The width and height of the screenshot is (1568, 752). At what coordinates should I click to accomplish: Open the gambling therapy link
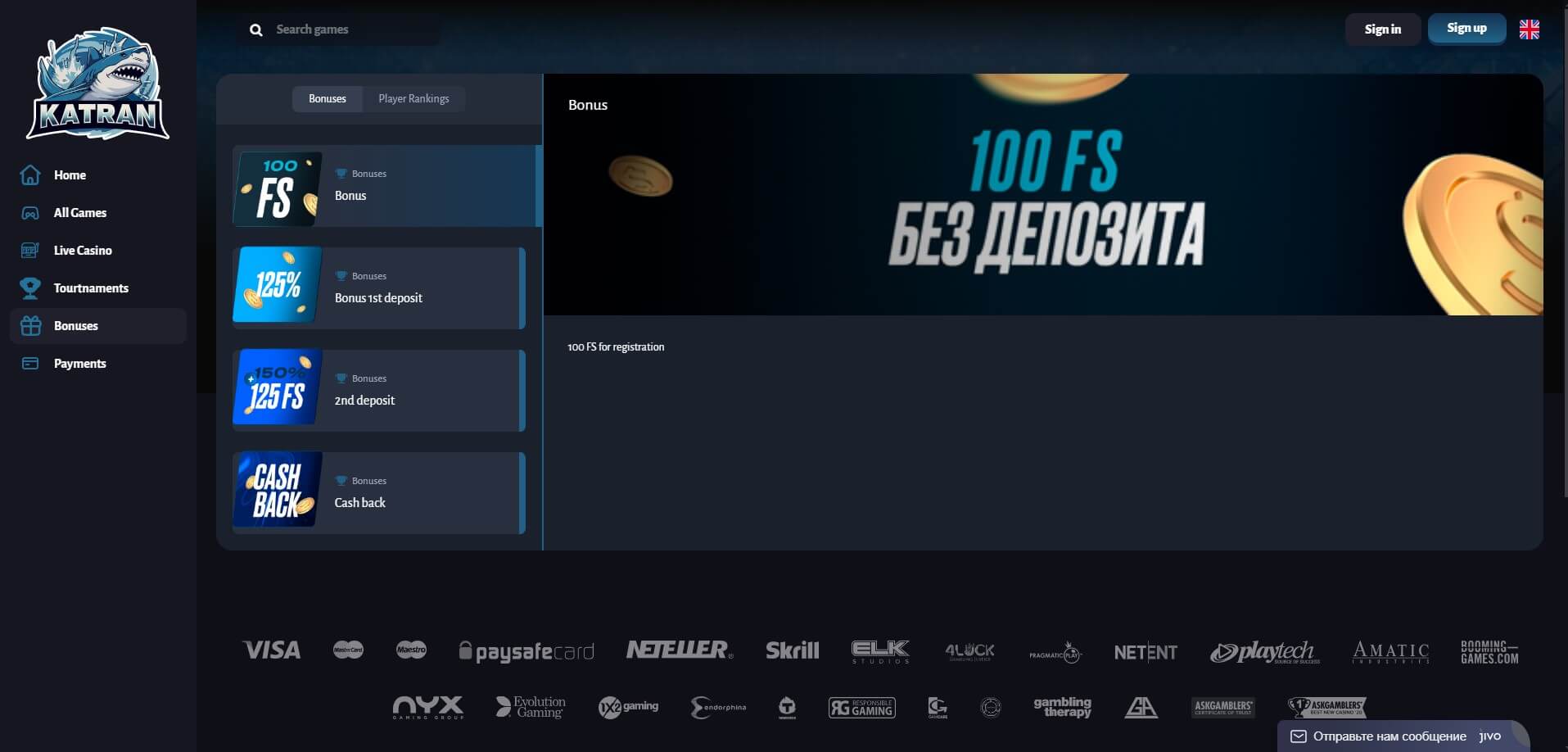[1062, 707]
